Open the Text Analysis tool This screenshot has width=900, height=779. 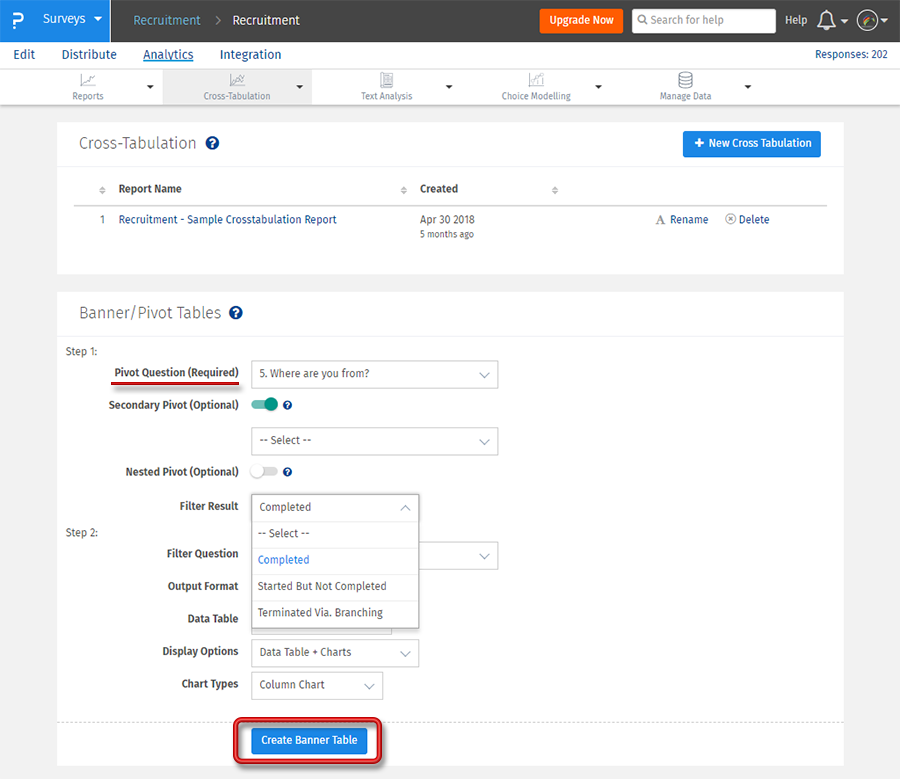point(386,86)
